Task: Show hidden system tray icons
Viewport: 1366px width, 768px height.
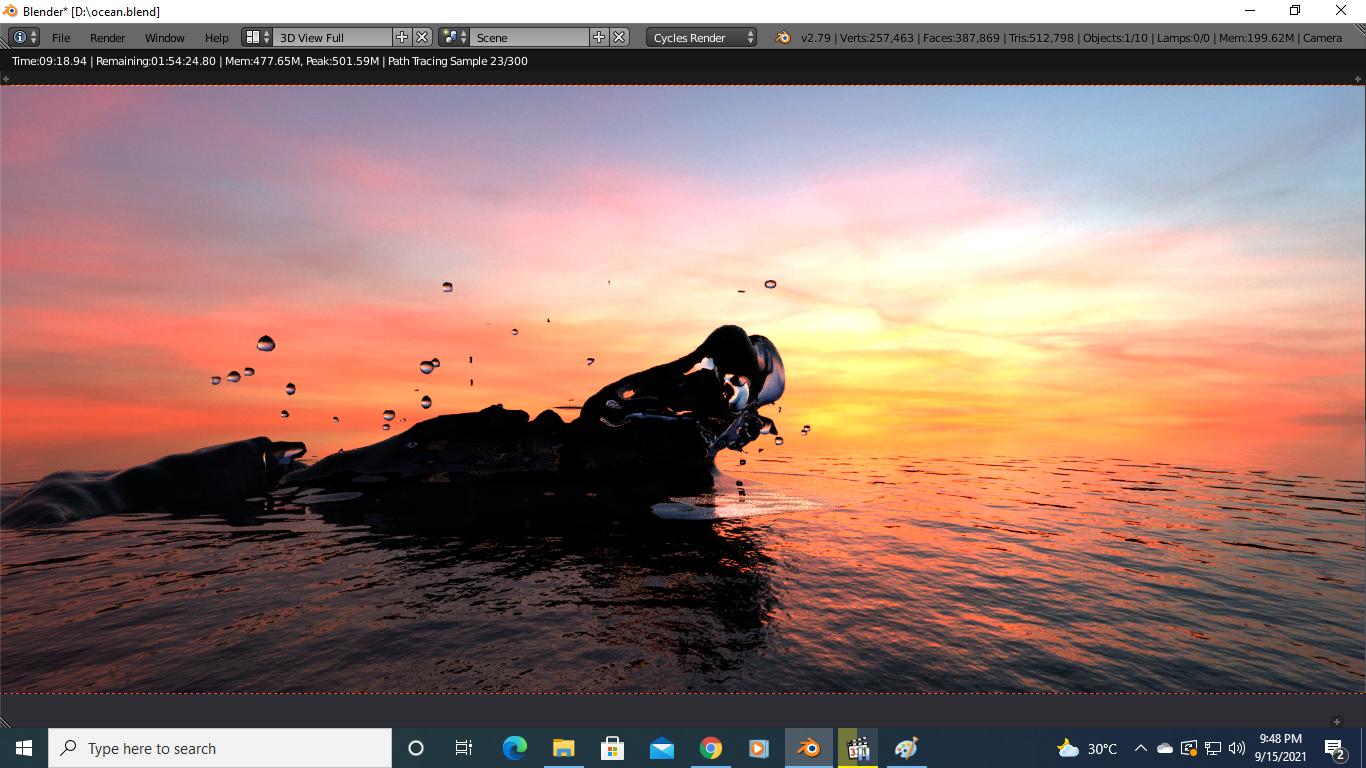Action: (1140, 748)
